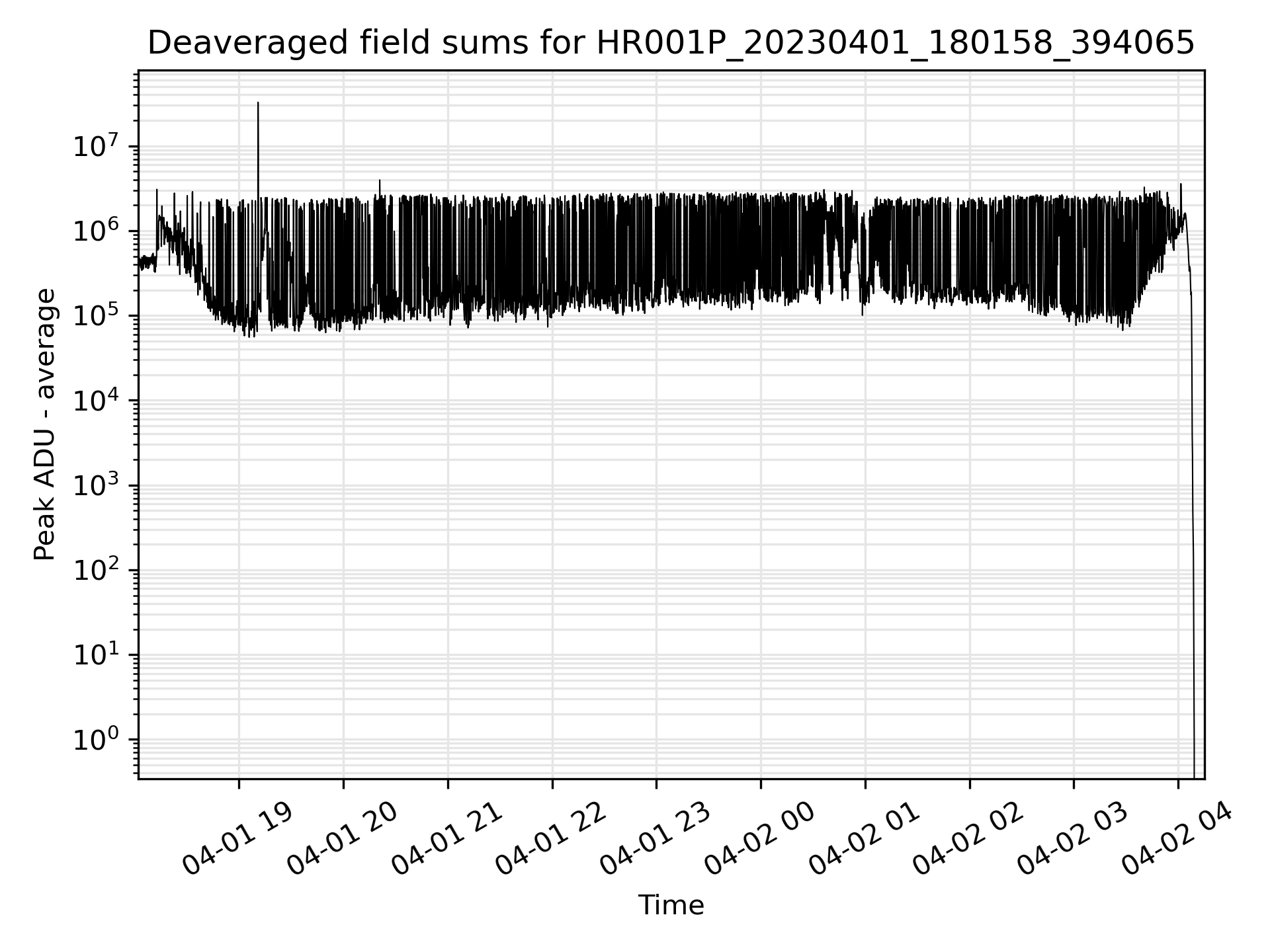Click the y tick label 10^1
The width and height of the screenshot is (1270, 952).
(97, 654)
